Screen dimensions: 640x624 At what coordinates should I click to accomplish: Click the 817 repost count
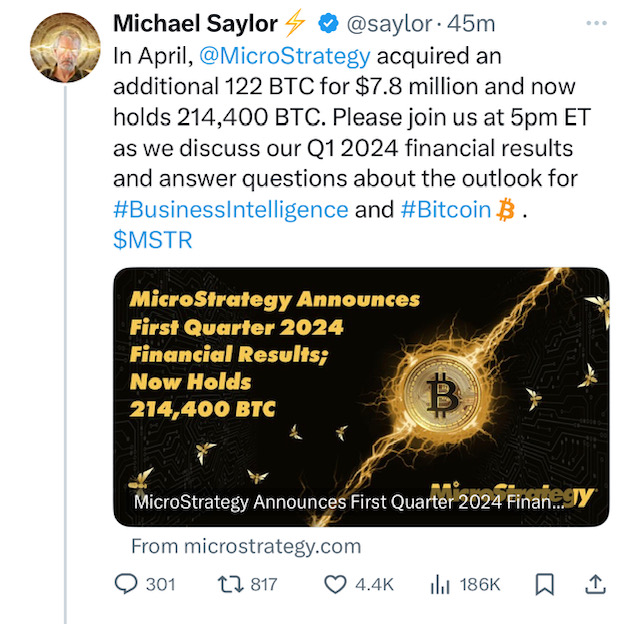tap(264, 583)
